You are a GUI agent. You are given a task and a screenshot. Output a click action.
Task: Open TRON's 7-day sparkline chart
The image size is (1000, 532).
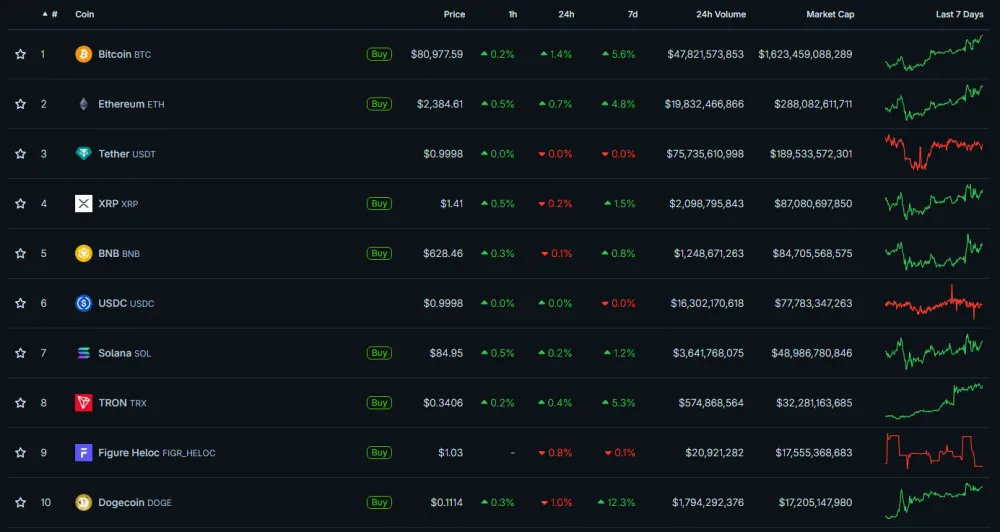934,401
